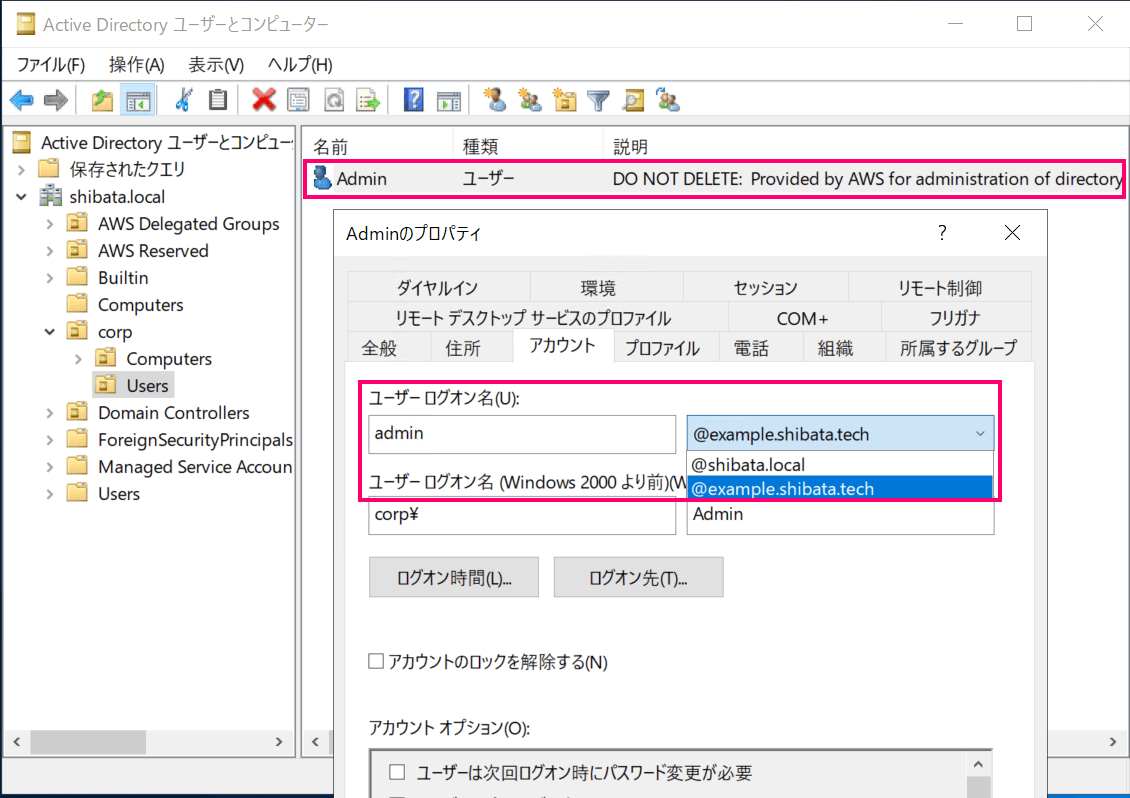Sort the list by 名前 column header
1130x798 pixels.
pyautogui.click(x=378, y=146)
